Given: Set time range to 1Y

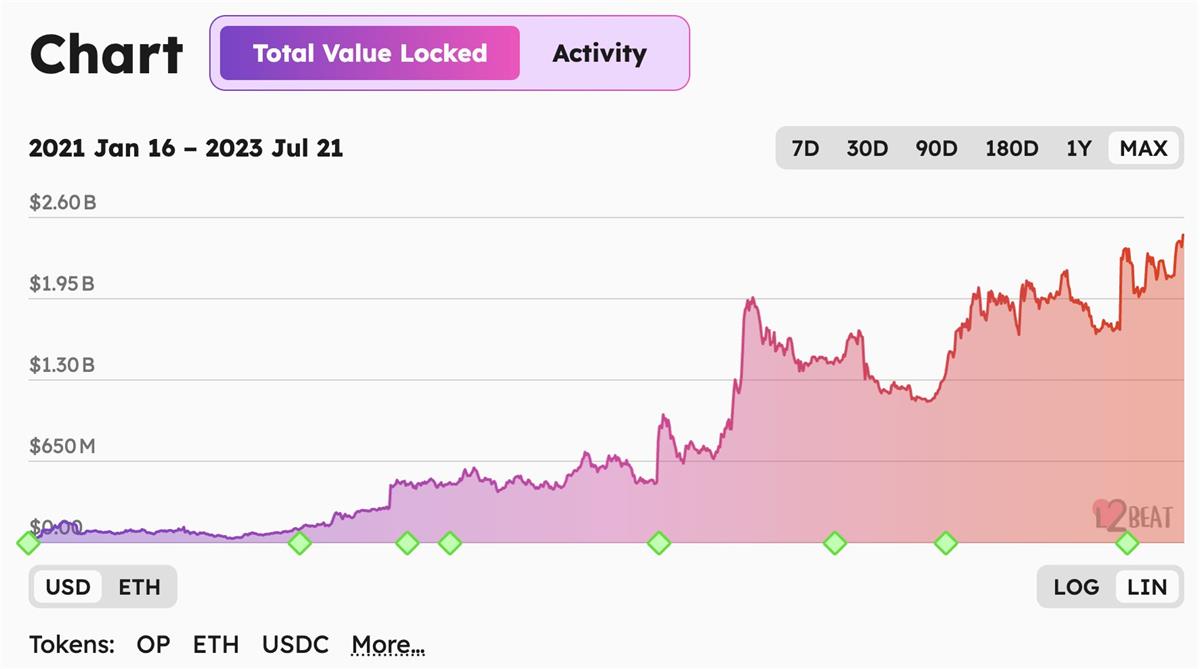Looking at the screenshot, I should (1078, 149).
